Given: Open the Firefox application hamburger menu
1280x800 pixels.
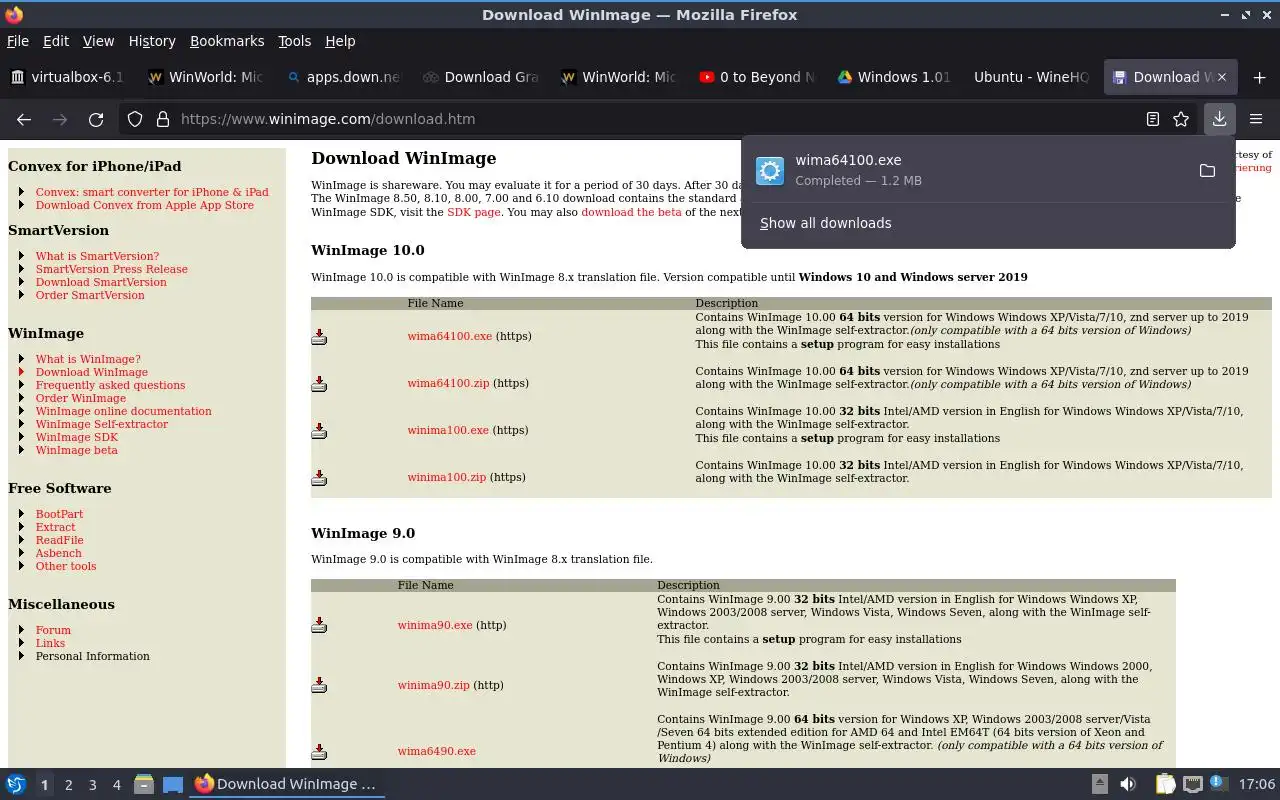Looking at the screenshot, I should click(x=1256, y=119).
